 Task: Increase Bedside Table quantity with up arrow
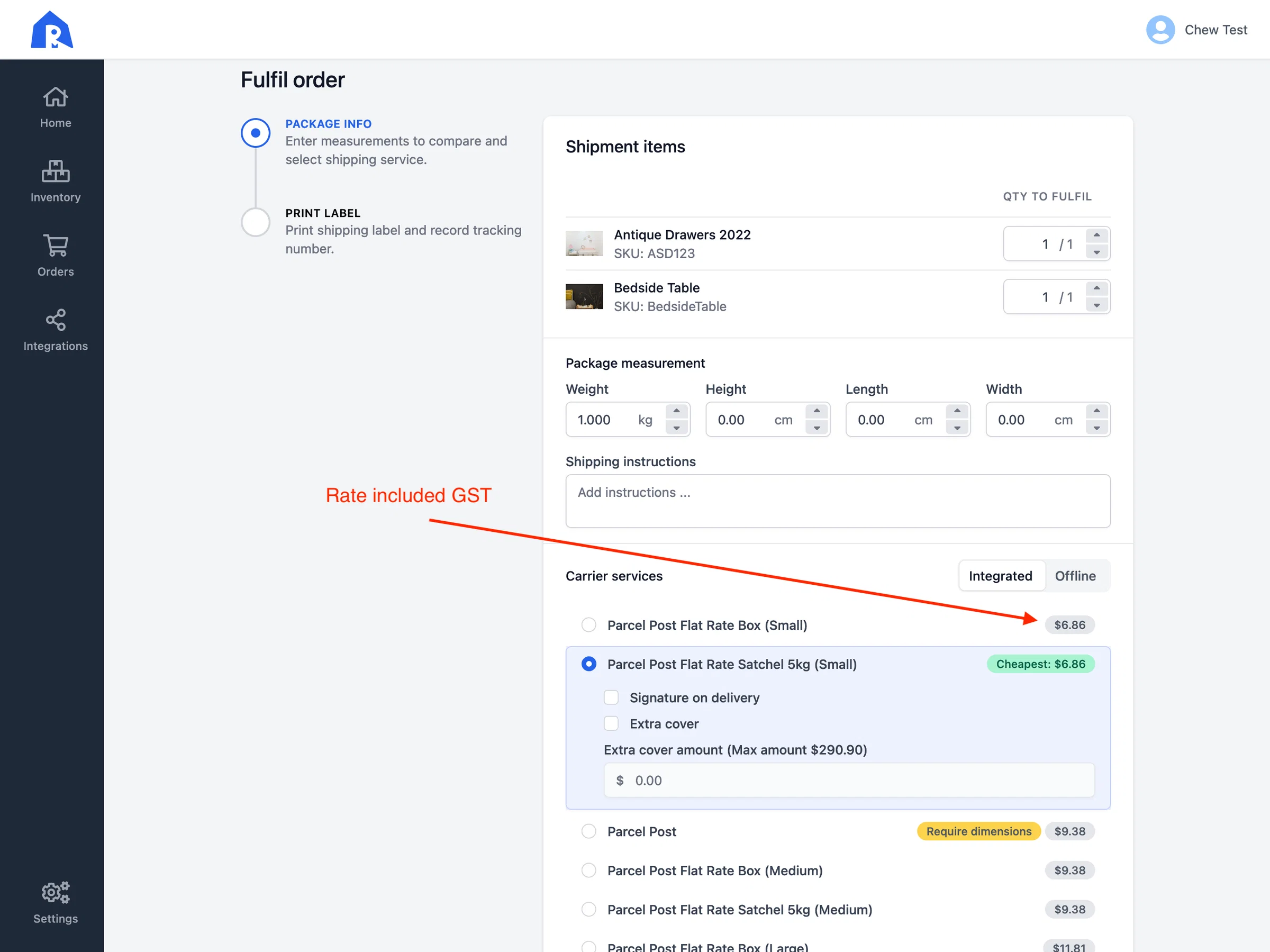tap(1096, 288)
